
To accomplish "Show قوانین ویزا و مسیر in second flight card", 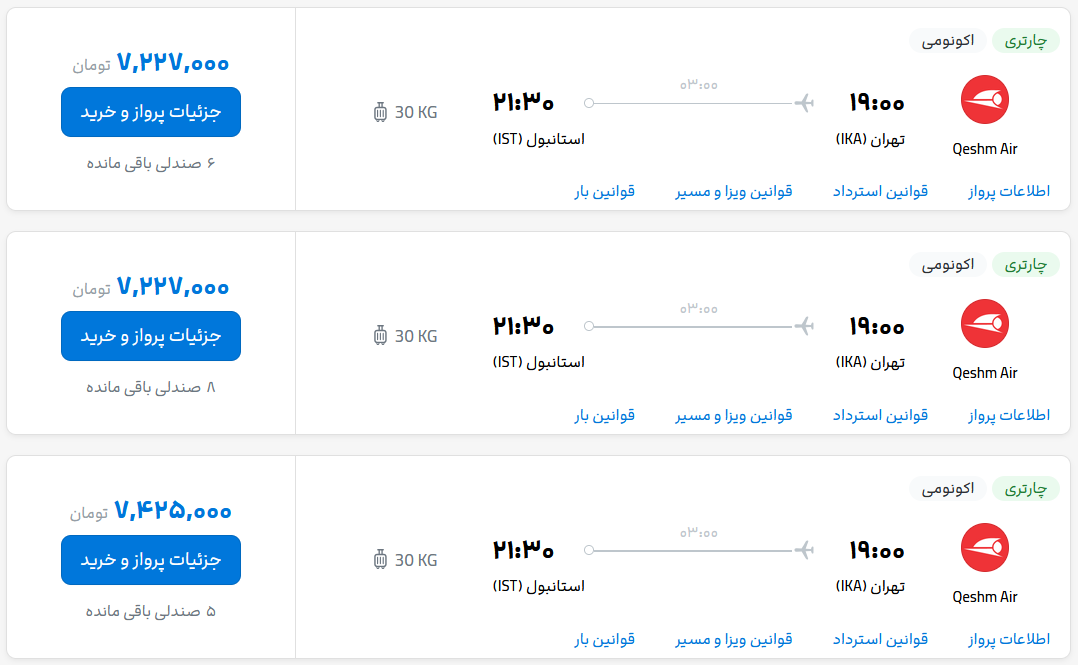I will (734, 415).
